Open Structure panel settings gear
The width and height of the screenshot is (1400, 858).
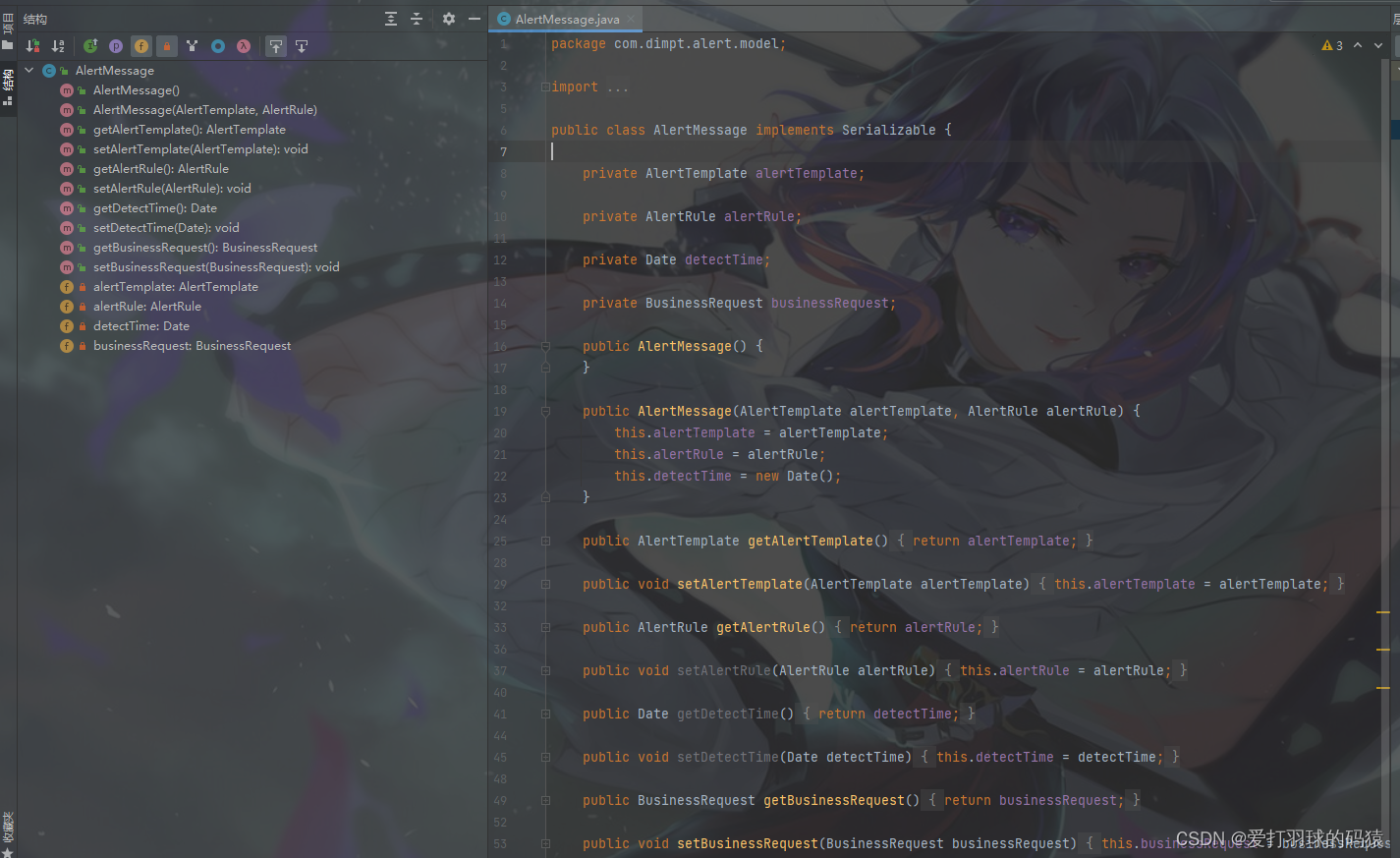[x=449, y=19]
